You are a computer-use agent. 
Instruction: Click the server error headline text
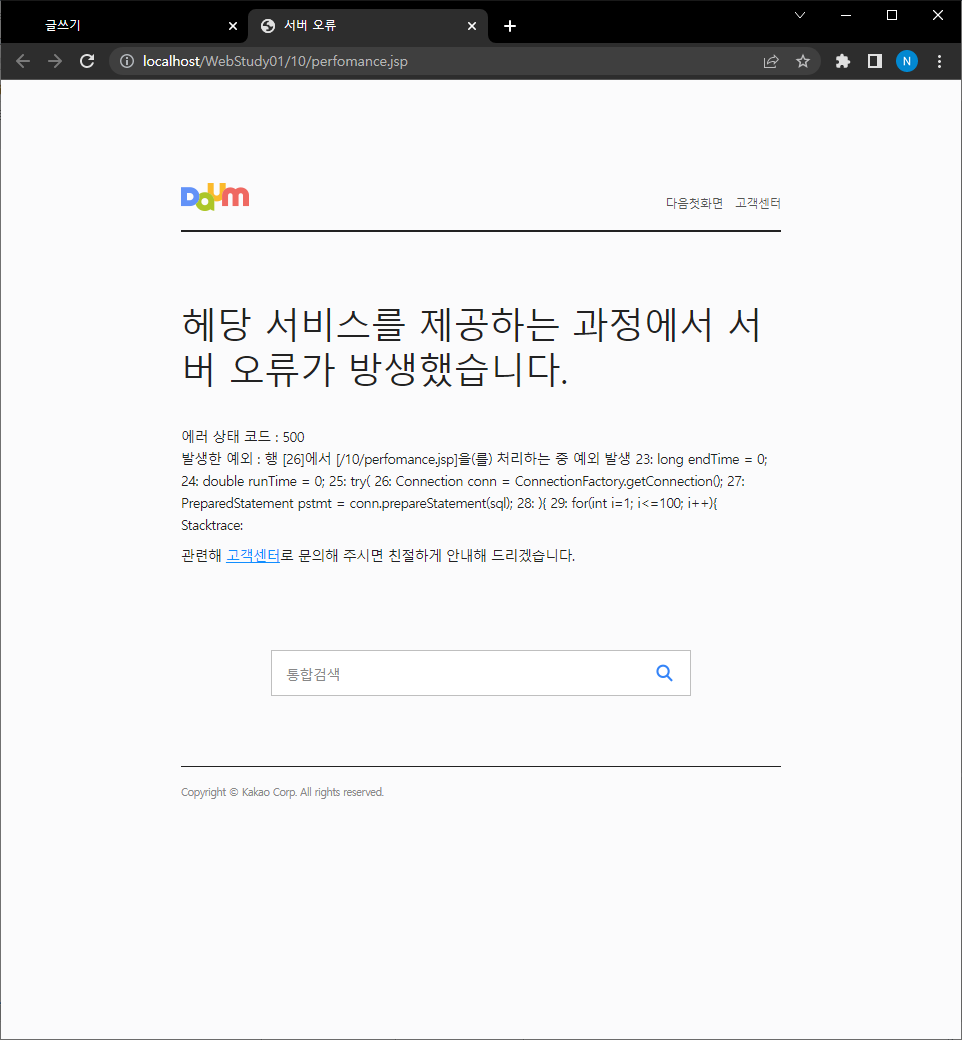click(472, 347)
